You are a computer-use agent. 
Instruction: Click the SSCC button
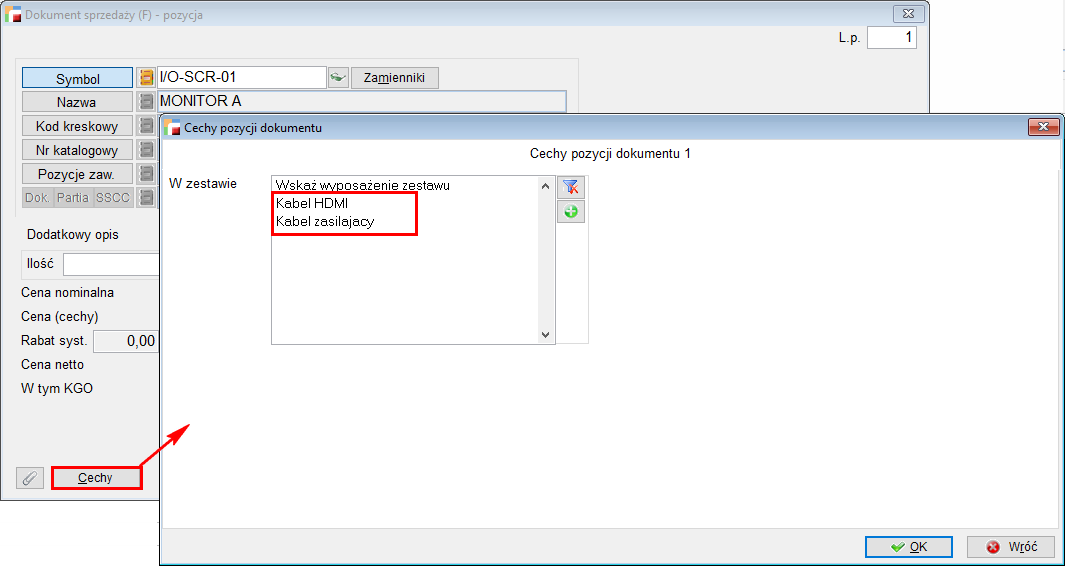113,198
